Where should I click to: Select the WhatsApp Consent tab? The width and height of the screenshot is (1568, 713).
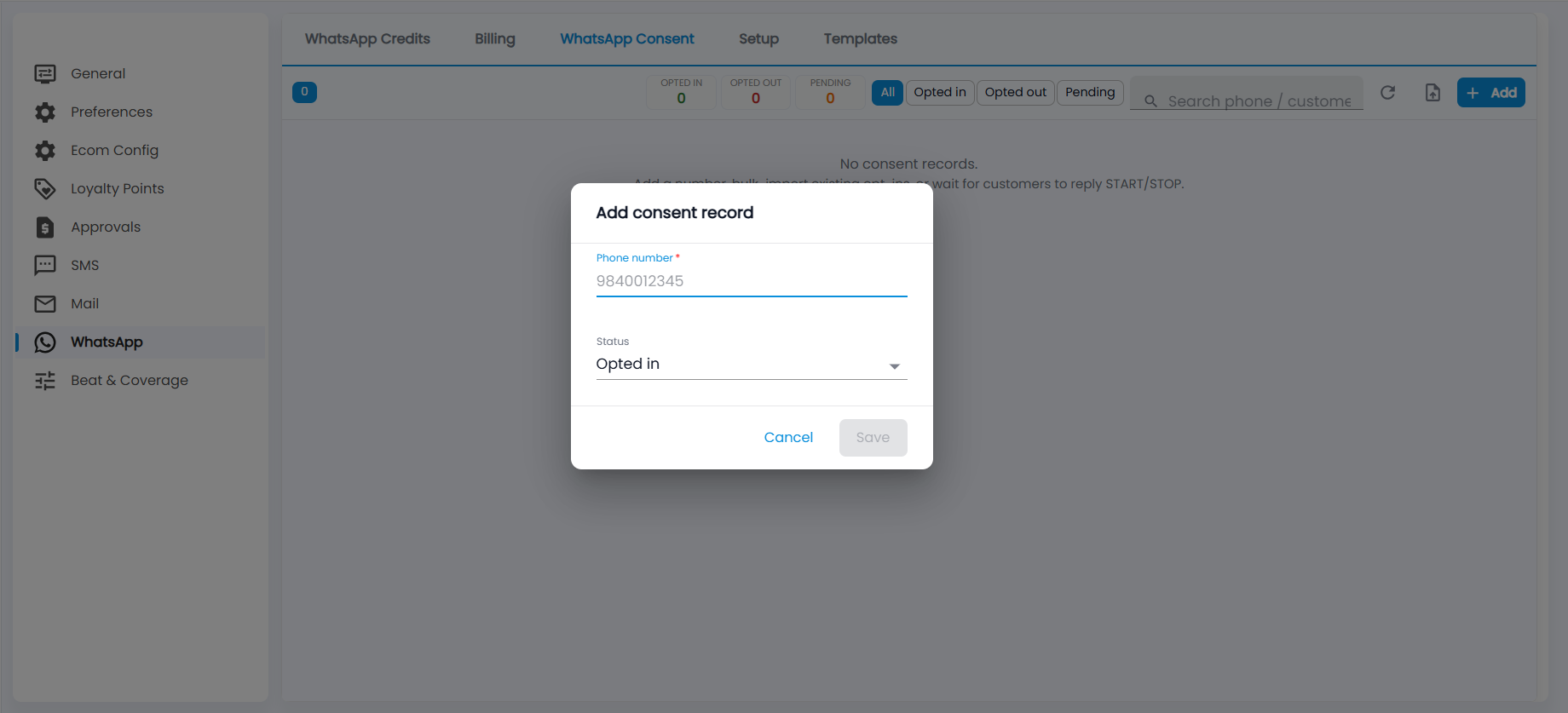pos(627,39)
